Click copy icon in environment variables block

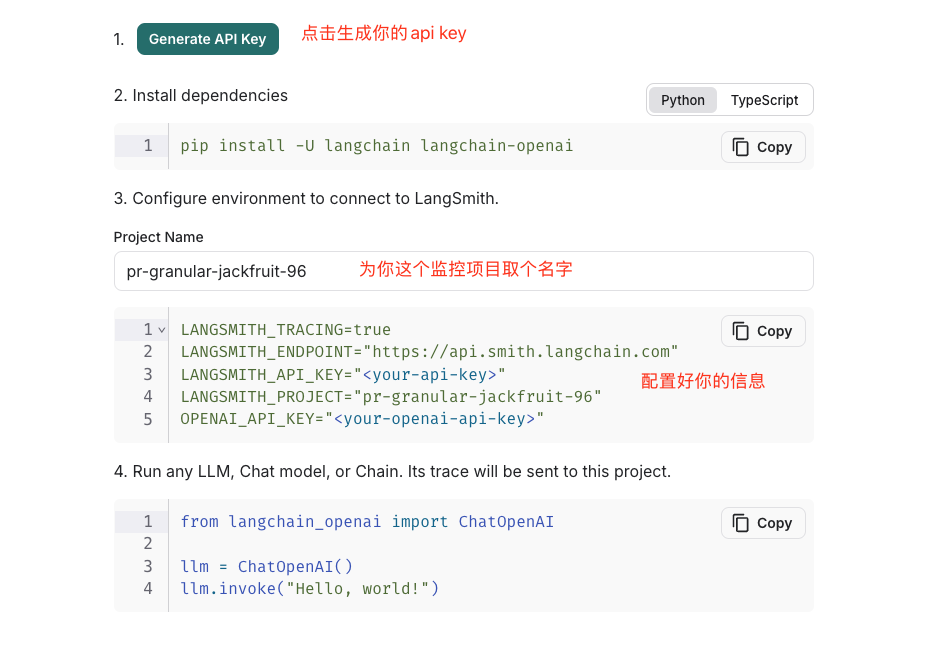(x=740, y=331)
